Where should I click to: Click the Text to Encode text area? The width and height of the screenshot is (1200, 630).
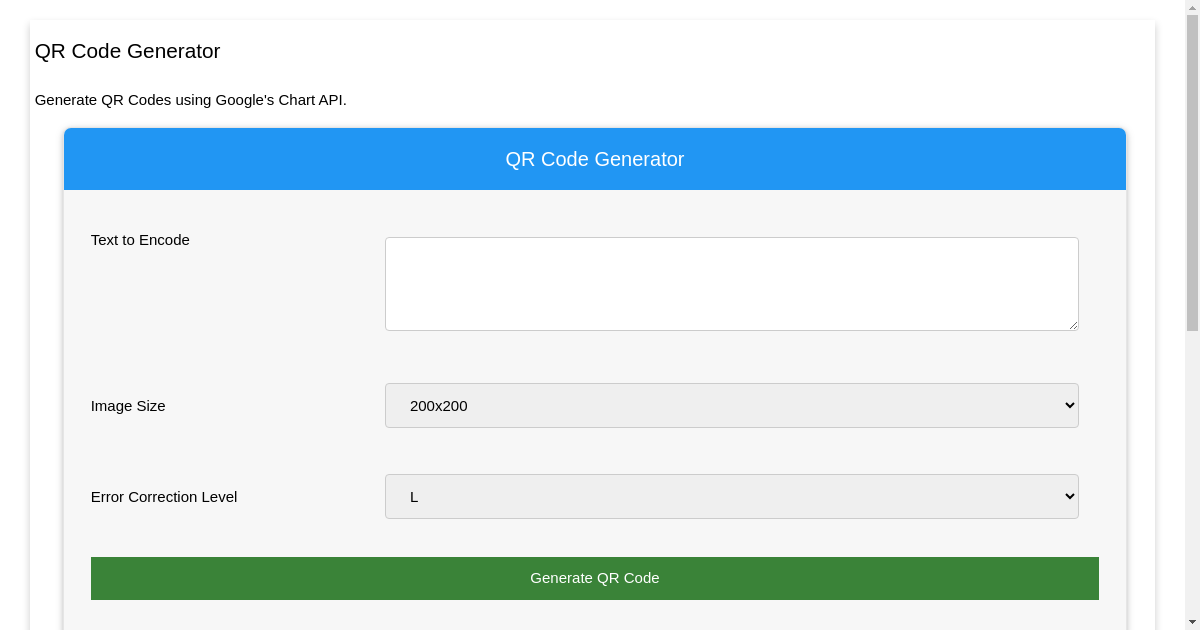[x=731, y=284]
